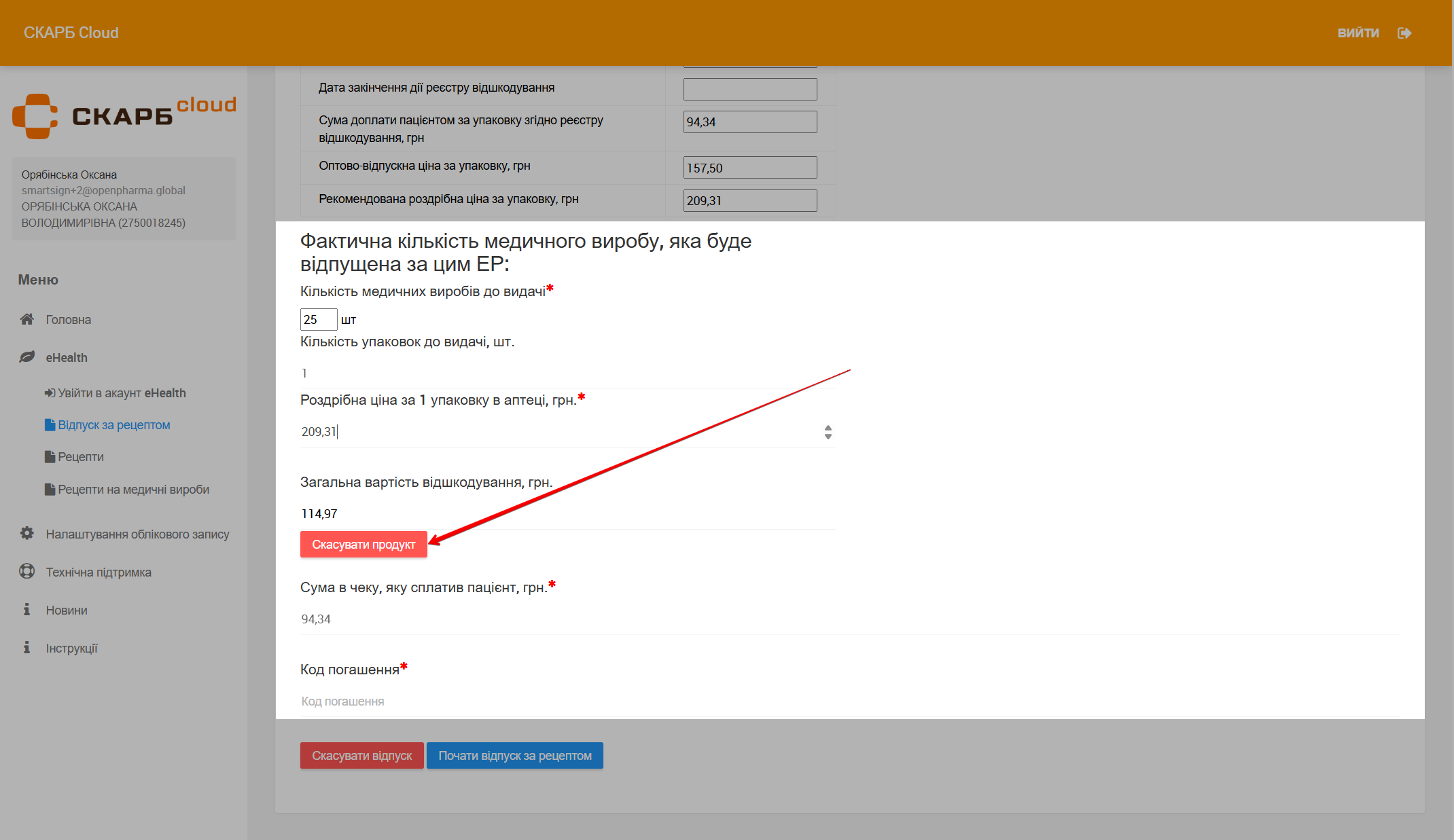Click the СКАРБ cloud logo

click(x=124, y=116)
